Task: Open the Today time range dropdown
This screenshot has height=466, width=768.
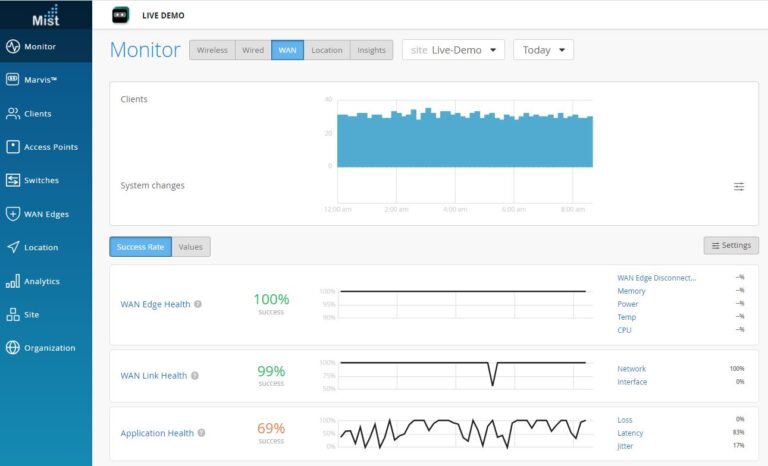Action: (x=543, y=50)
